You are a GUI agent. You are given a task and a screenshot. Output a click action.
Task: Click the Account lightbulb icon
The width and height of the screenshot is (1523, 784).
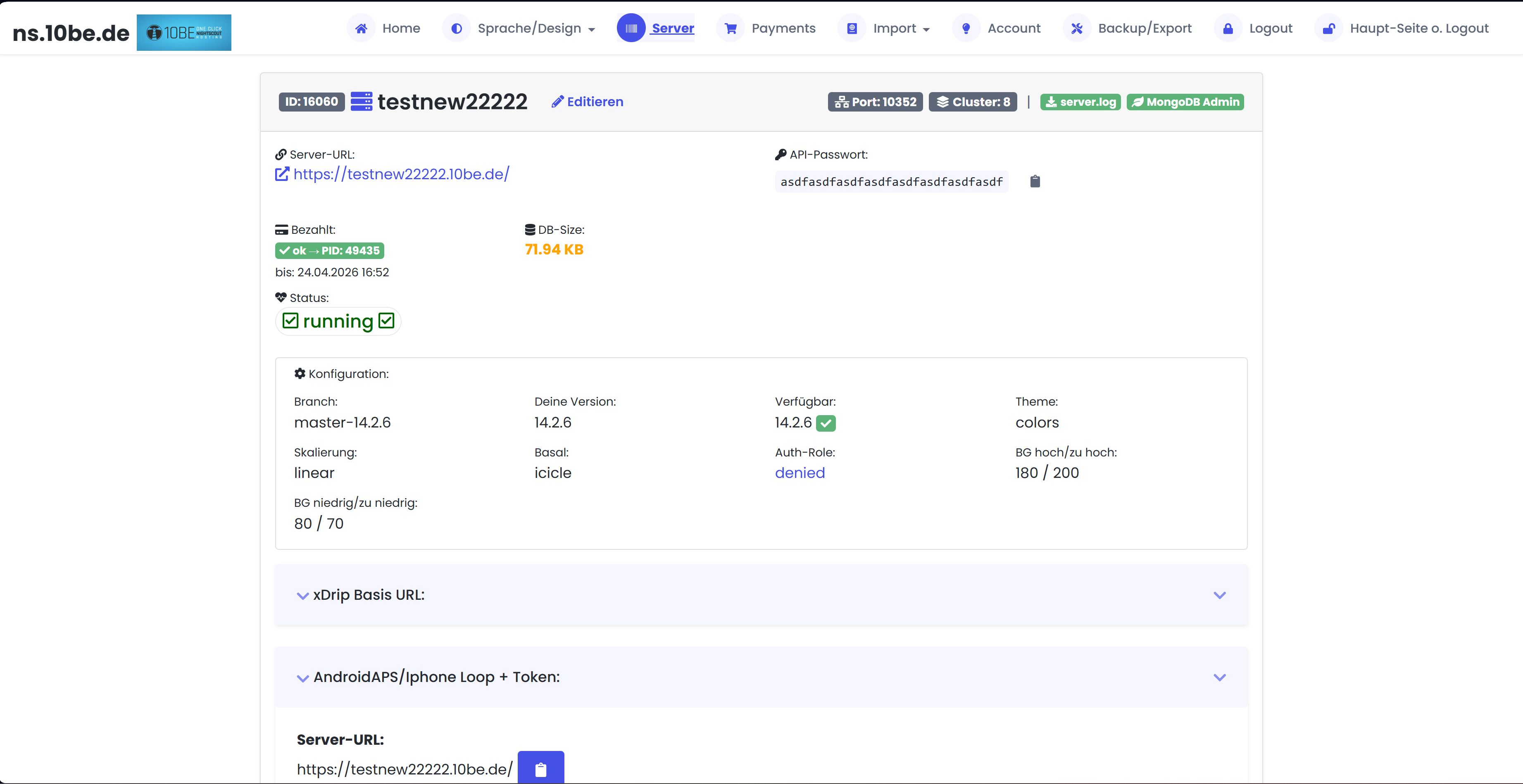(x=966, y=28)
